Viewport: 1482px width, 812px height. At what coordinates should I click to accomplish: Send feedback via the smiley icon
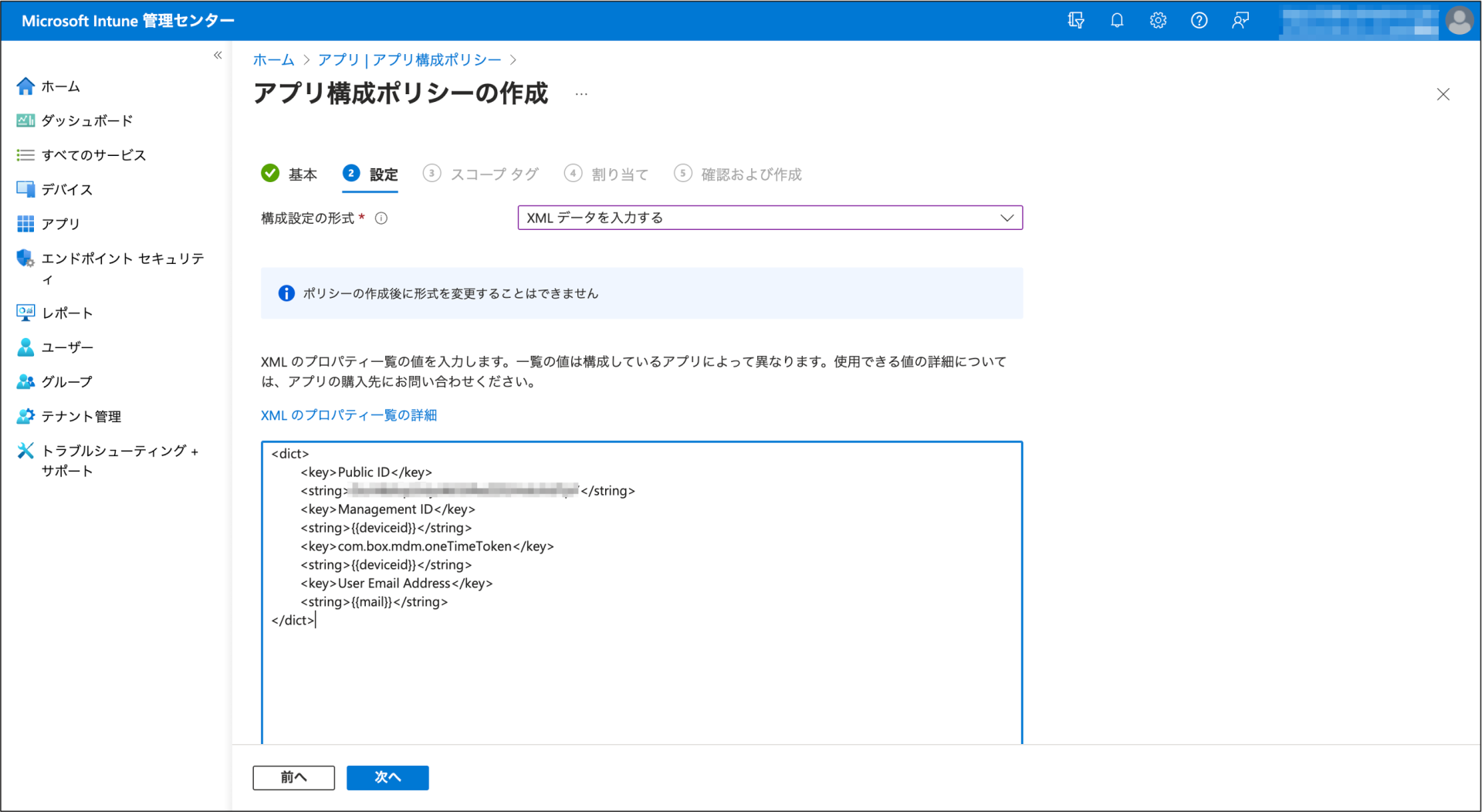[1240, 20]
